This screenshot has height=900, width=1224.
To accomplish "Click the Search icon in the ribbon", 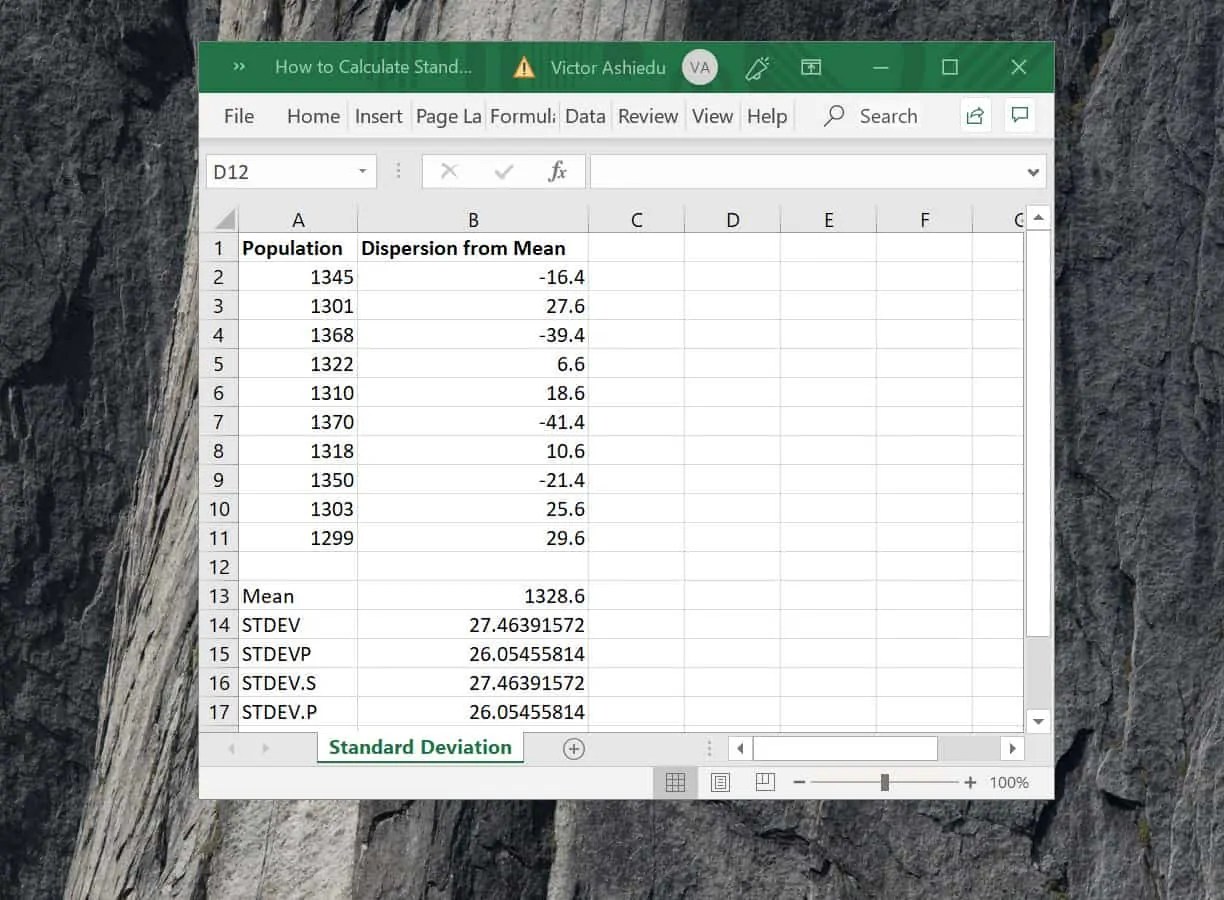I will [x=832, y=116].
